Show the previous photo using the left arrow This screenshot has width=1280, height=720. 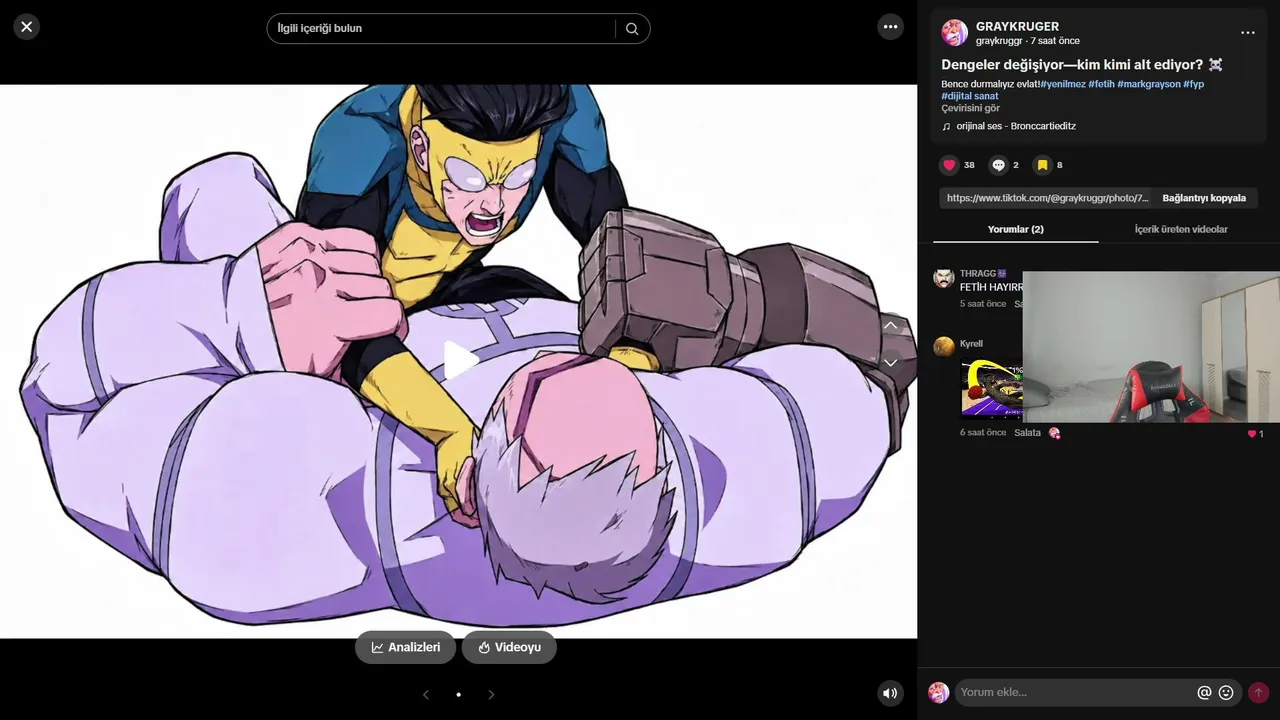tap(426, 694)
